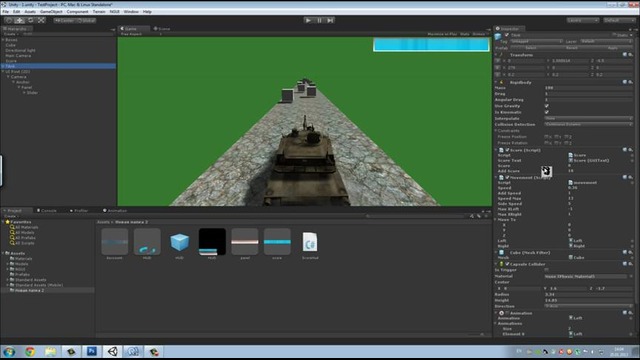Open the Layer dropdown in Inspector
Image resolution: width=640 pixels, height=360 pixels.
click(x=606, y=41)
